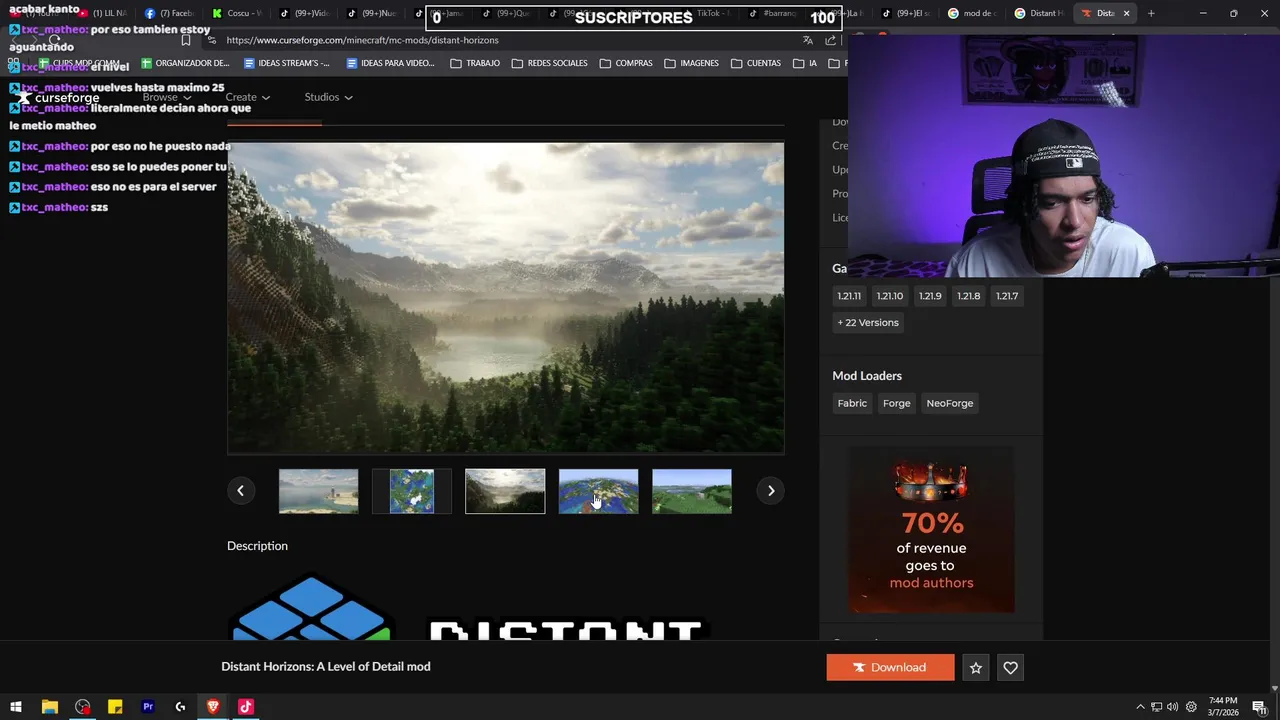Image resolution: width=1280 pixels, height=720 pixels.
Task: Select the green plains thumbnail
Action: pyautogui.click(x=692, y=491)
